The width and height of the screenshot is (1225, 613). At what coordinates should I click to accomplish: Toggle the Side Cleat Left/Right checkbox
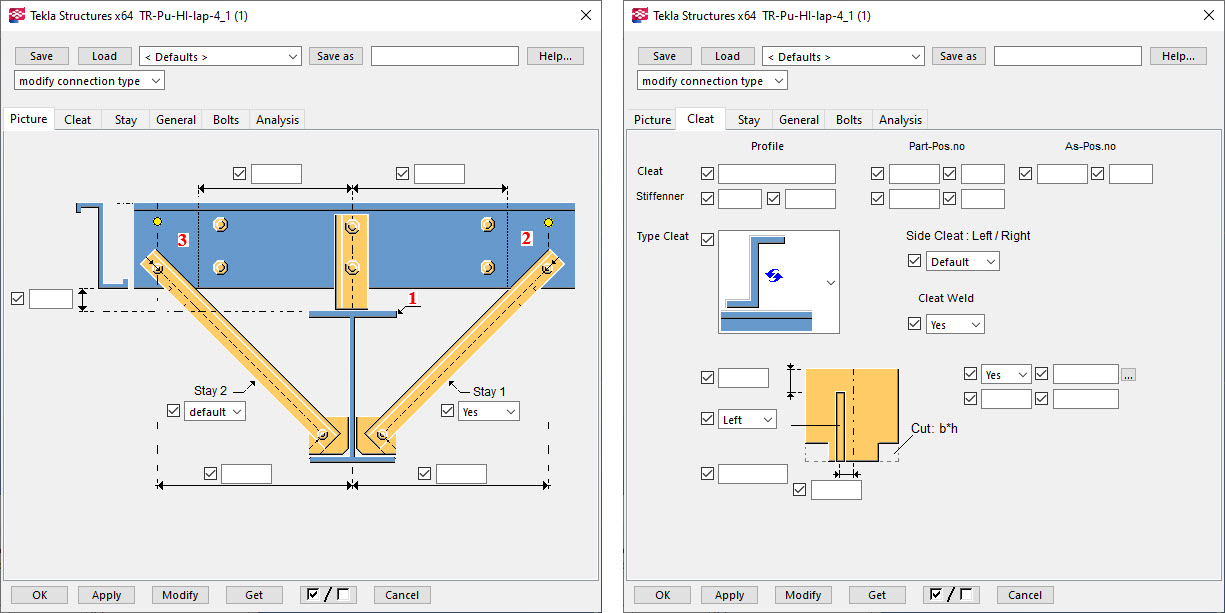[914, 261]
